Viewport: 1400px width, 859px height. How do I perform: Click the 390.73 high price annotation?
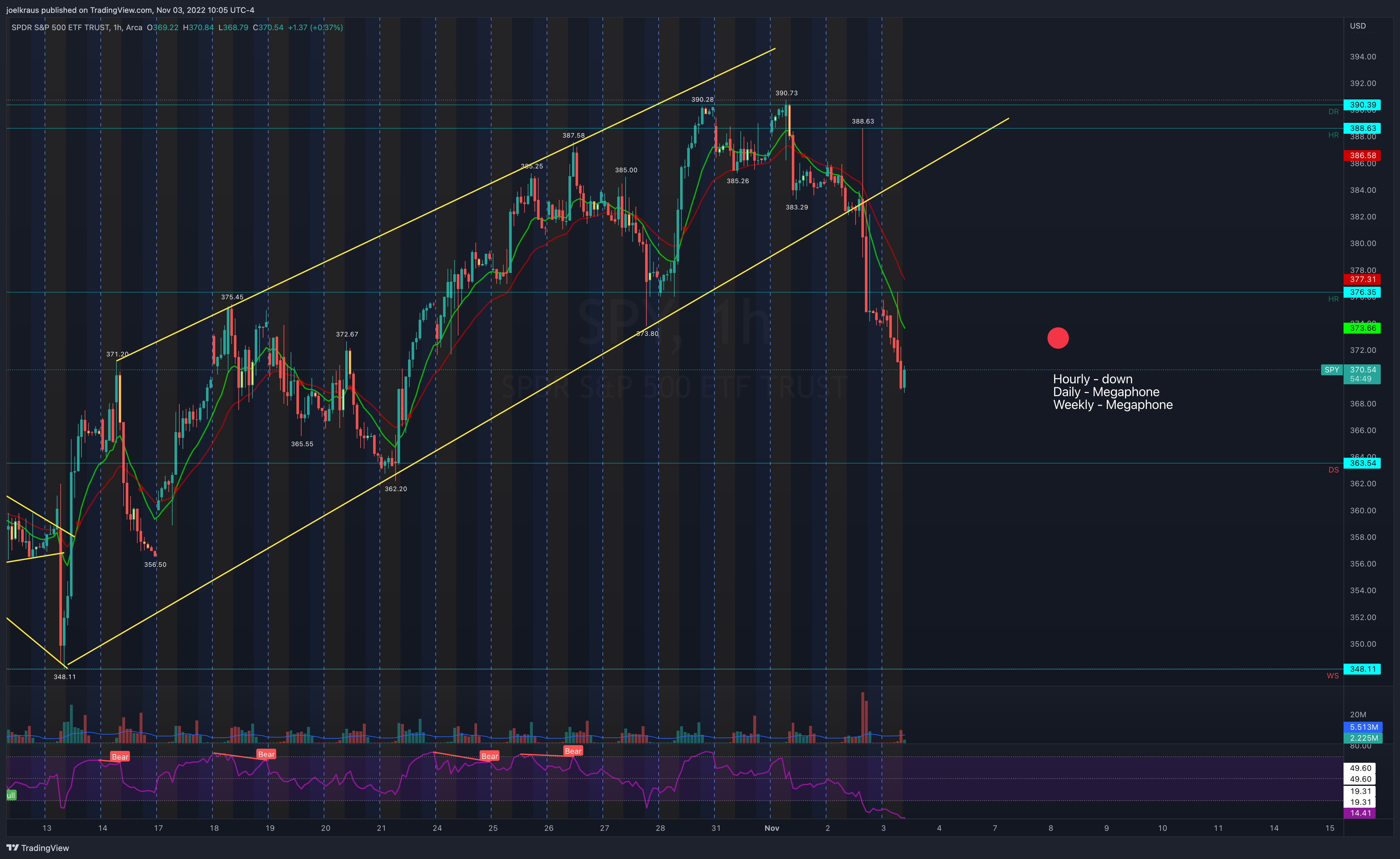(x=786, y=93)
